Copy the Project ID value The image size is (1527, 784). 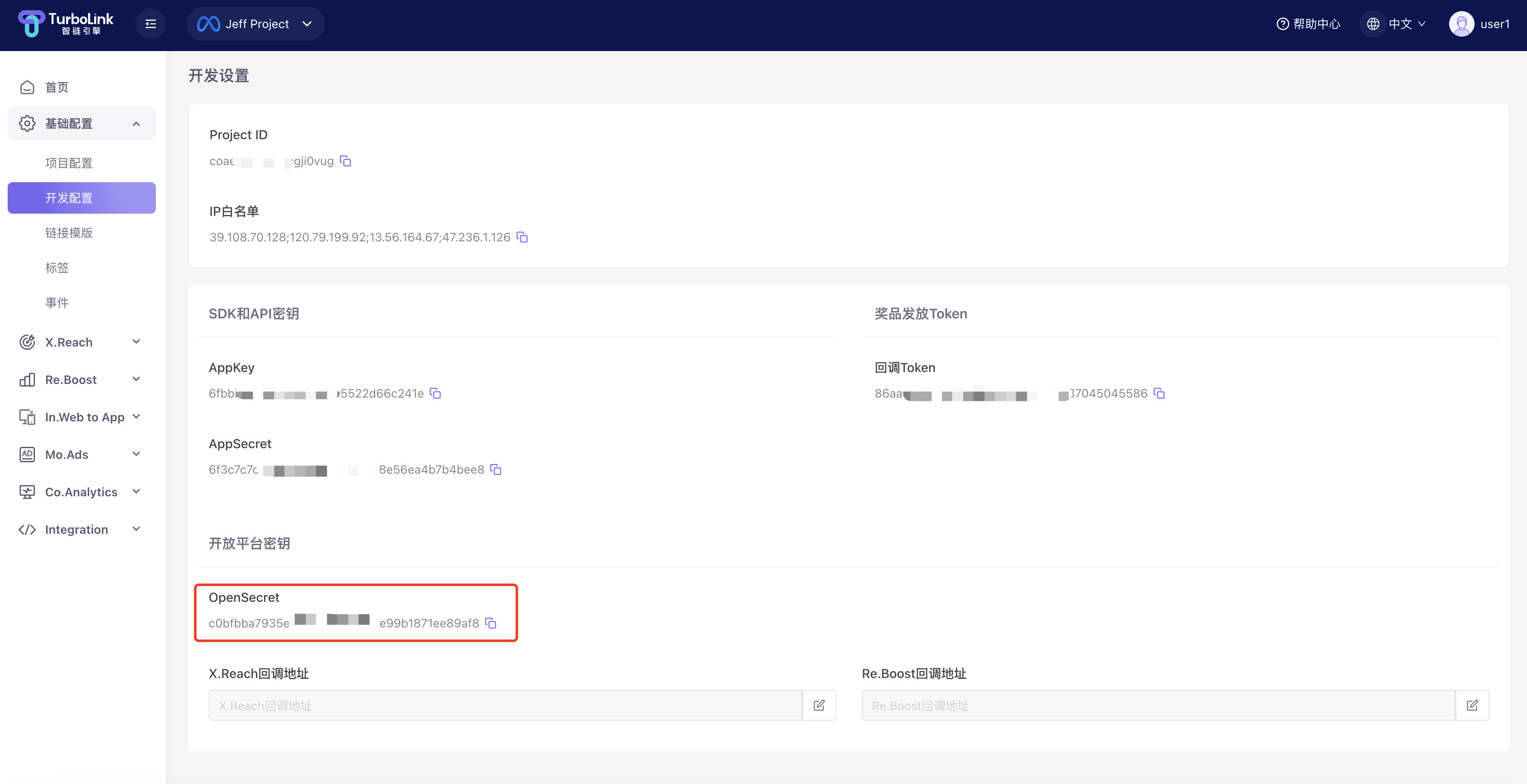tap(346, 161)
